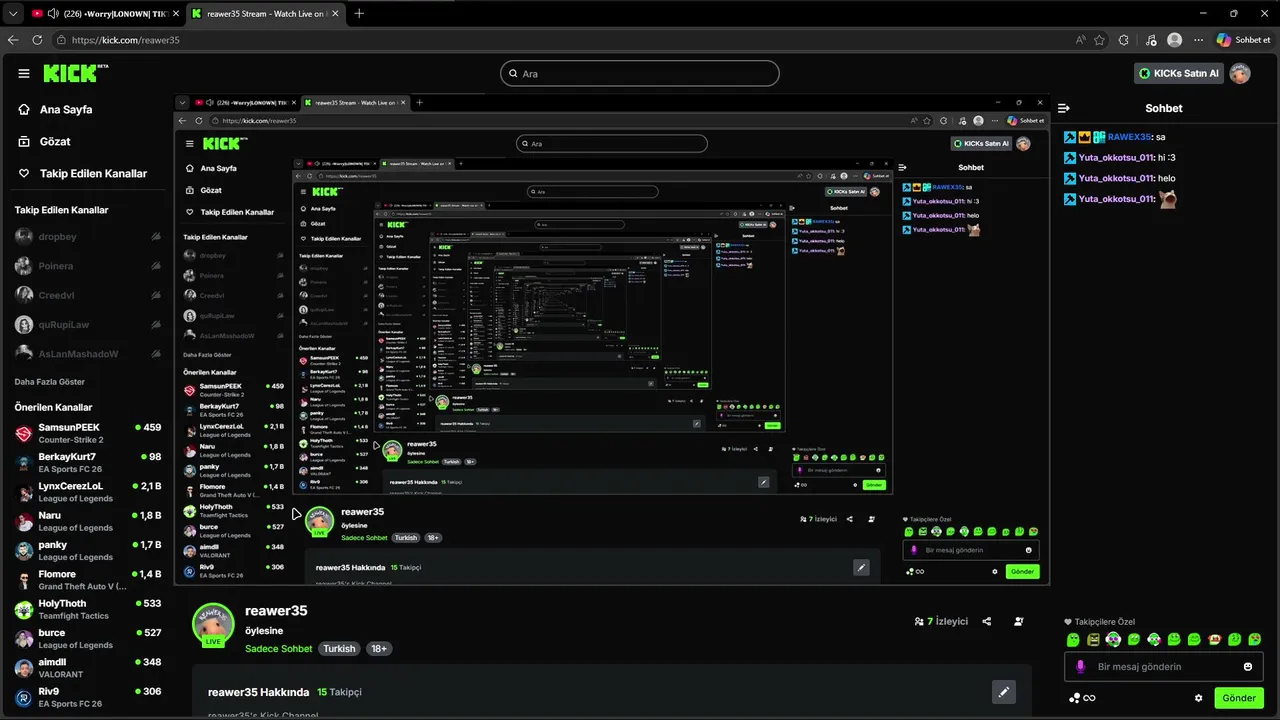
Task: Click the 7 İzleyici viewer count
Action: click(x=942, y=621)
